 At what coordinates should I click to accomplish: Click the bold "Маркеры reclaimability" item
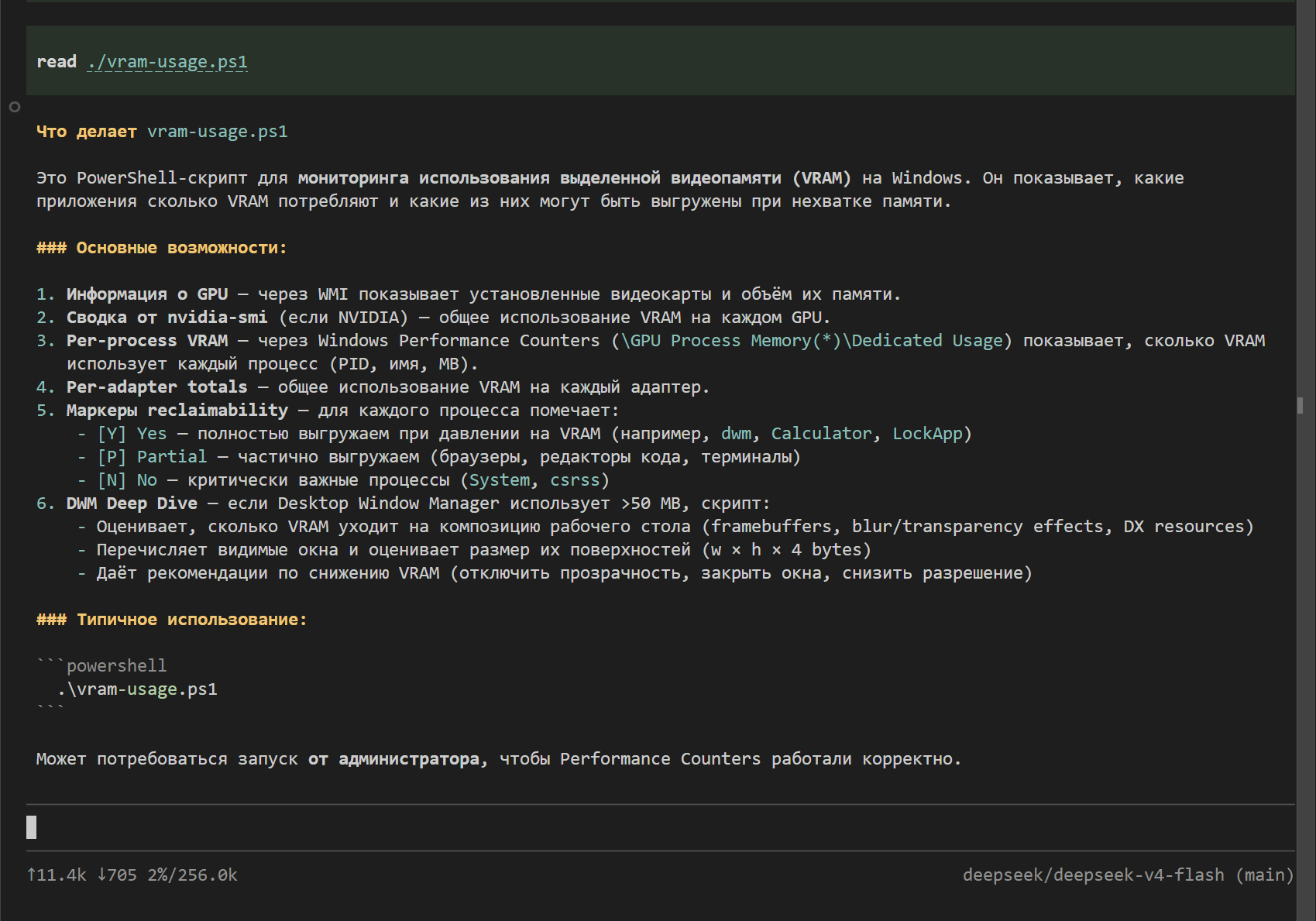pyautogui.click(x=177, y=411)
